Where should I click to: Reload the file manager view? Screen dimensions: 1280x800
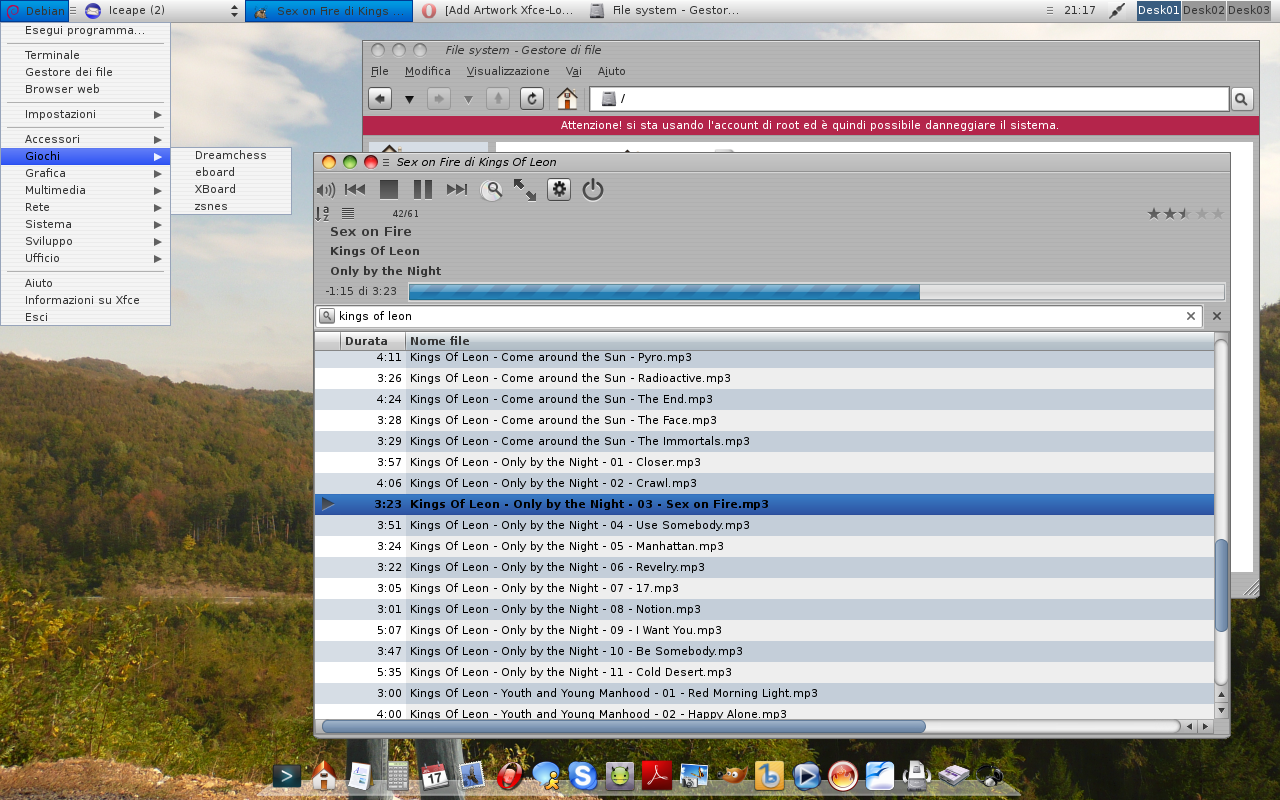[x=532, y=99]
